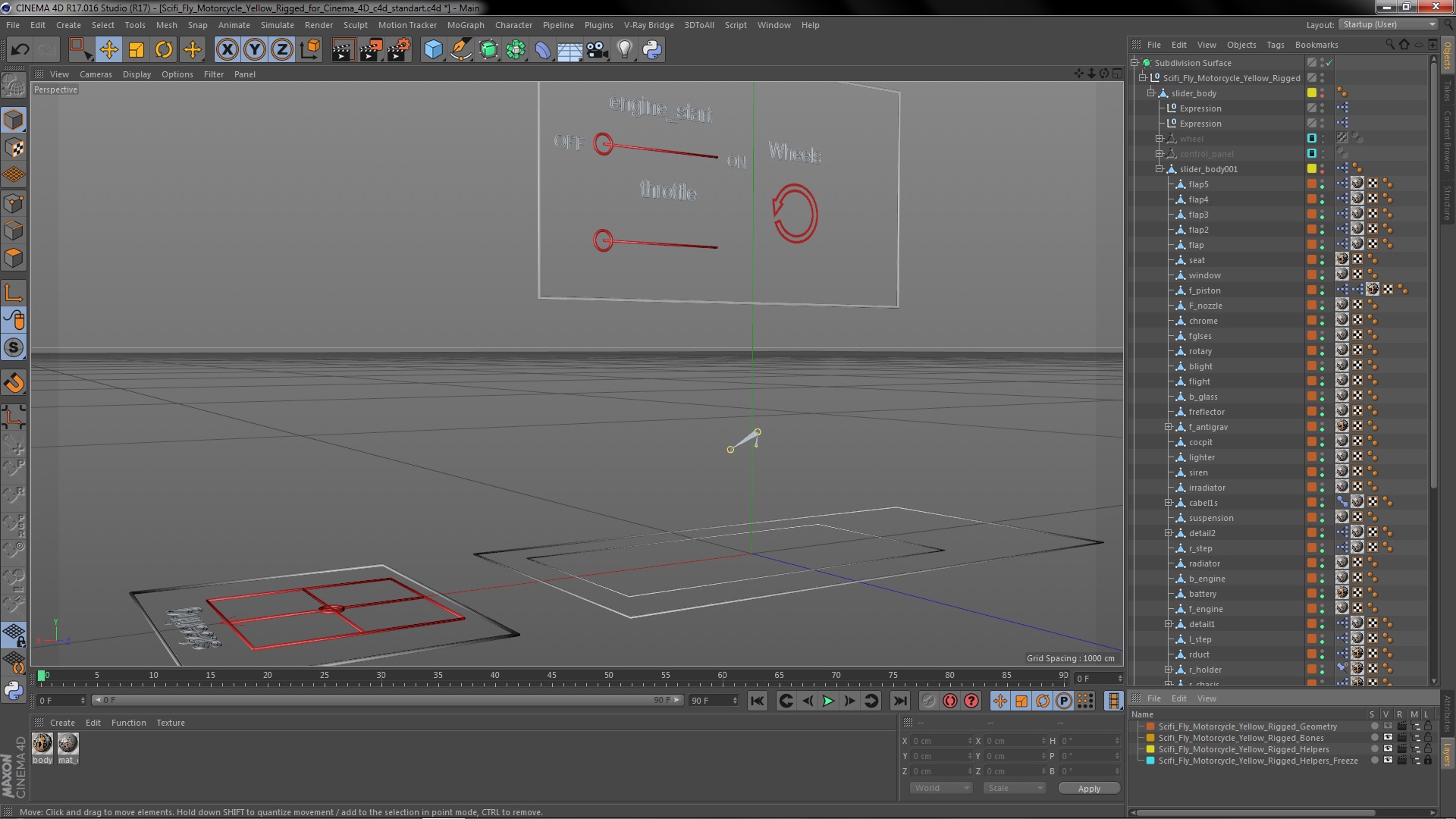Viewport: 1456px width, 819px height.
Task: Click the Enable Snap S icon
Action: click(x=14, y=348)
